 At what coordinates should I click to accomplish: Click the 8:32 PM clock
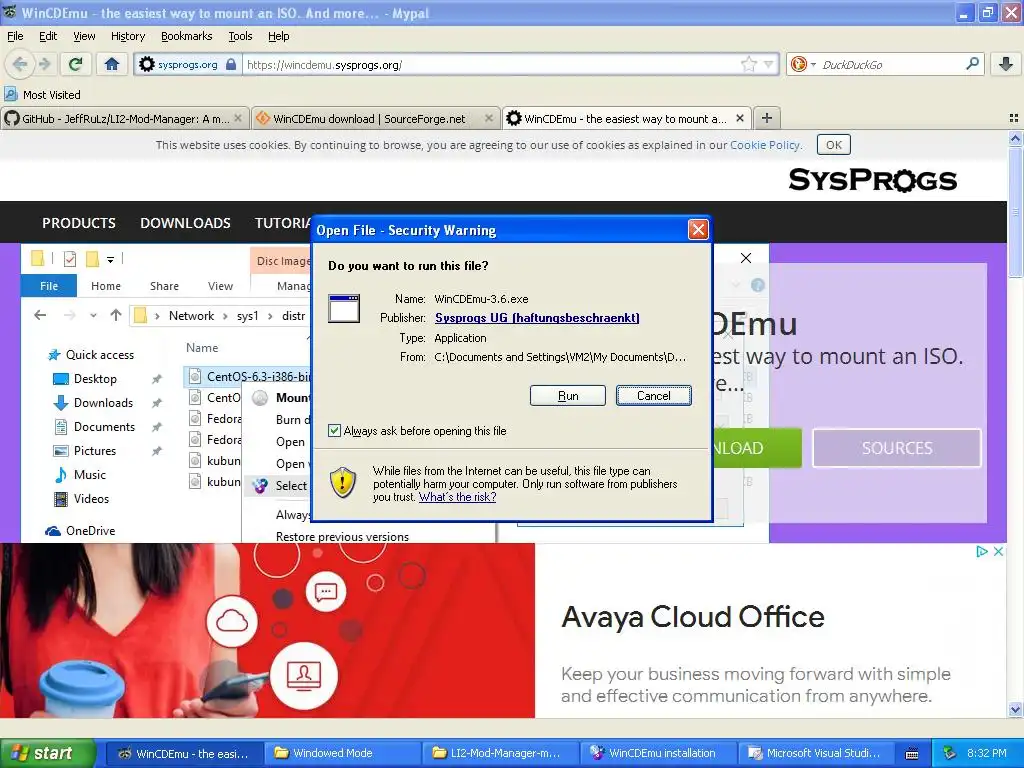(986, 753)
